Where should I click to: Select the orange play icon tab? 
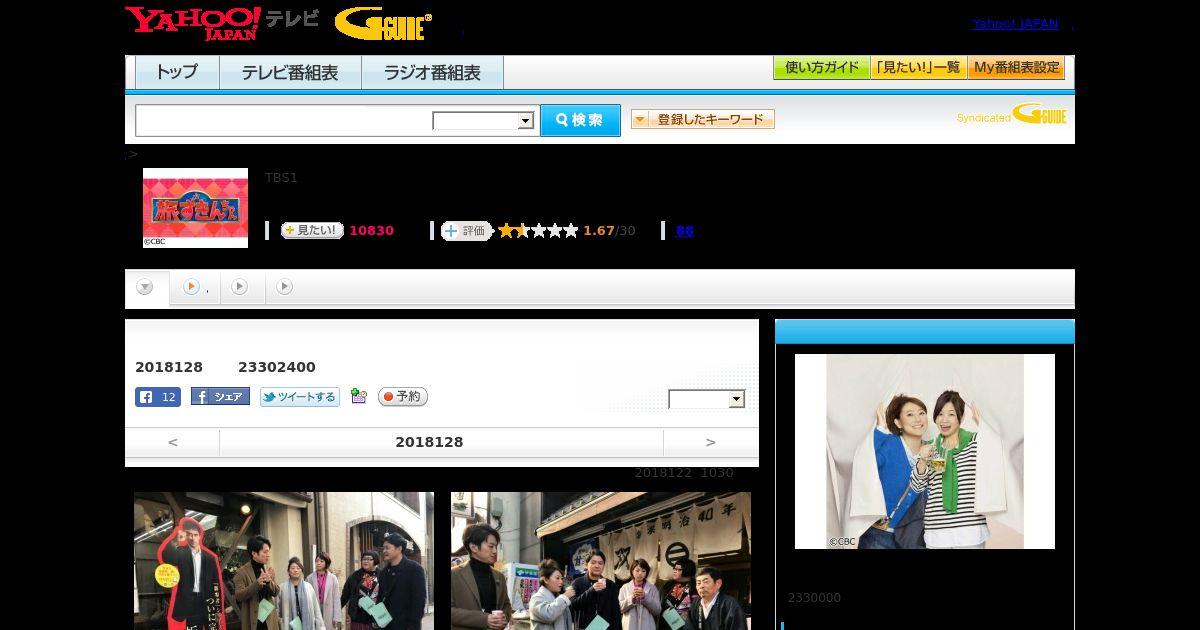[194, 287]
